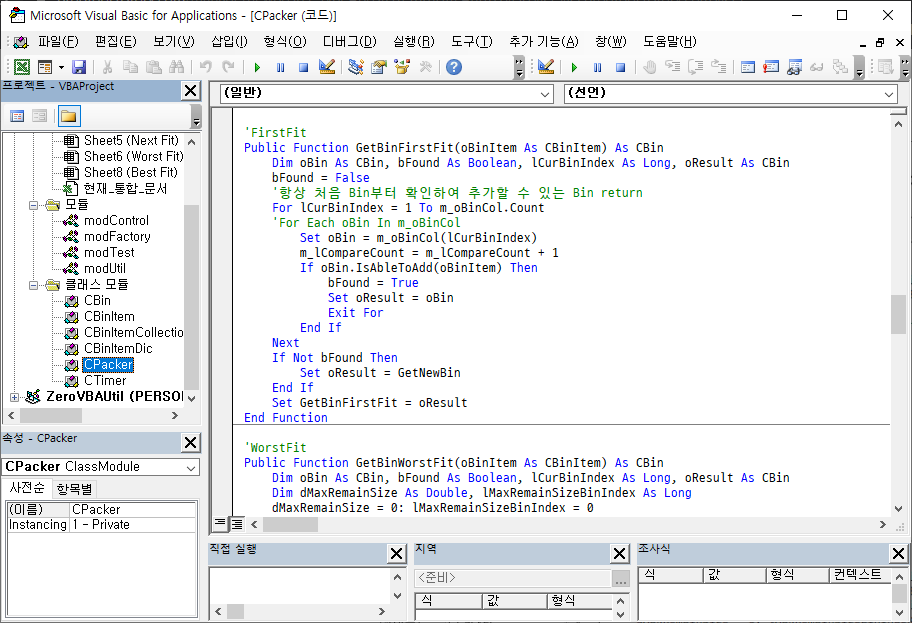Click the View Object button in Project panel

point(40,116)
